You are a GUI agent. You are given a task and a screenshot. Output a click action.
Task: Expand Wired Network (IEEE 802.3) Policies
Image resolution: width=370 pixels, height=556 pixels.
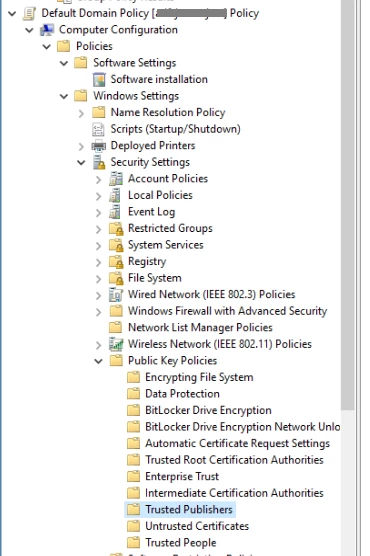(x=99, y=295)
